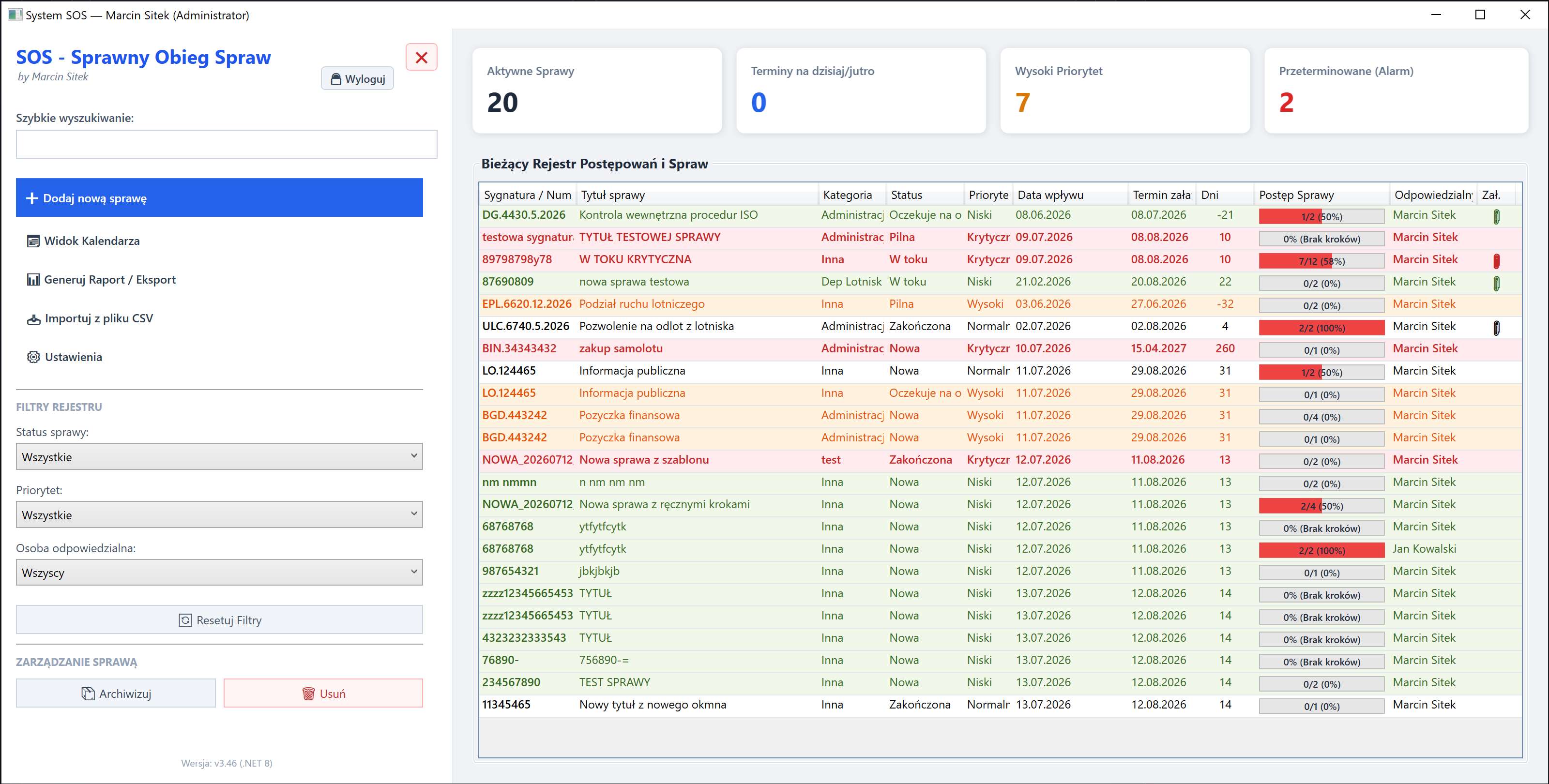This screenshot has width=1549, height=784.
Task: Click the red X close panel button
Action: (x=421, y=57)
